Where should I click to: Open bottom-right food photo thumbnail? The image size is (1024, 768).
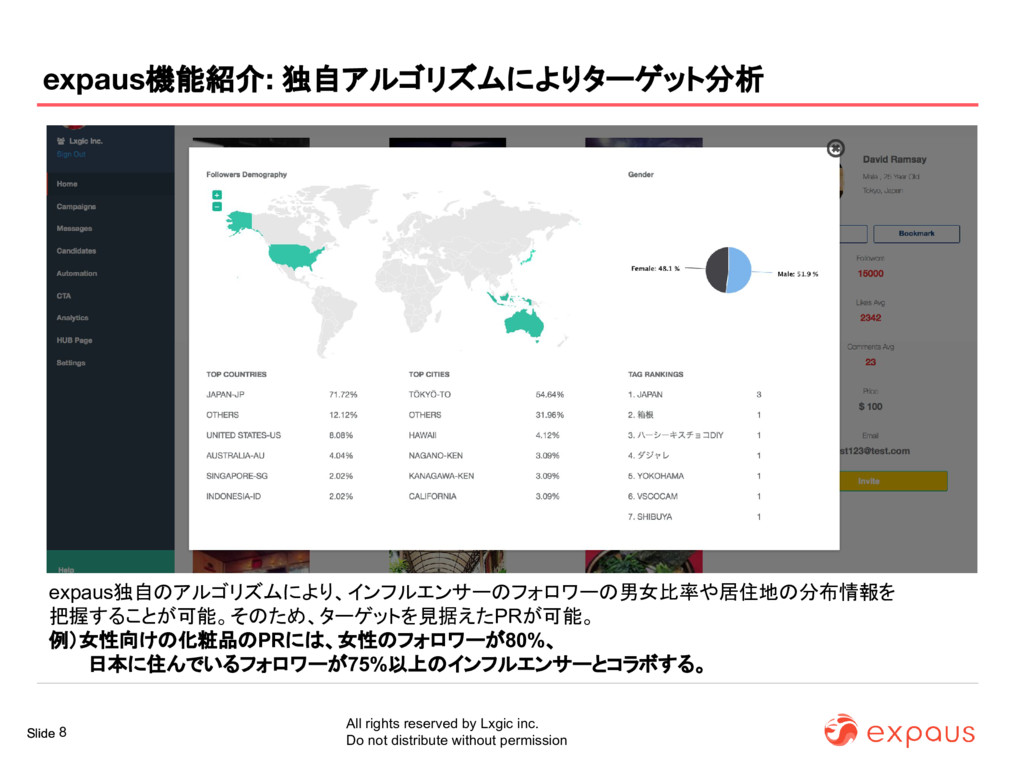(x=644, y=562)
